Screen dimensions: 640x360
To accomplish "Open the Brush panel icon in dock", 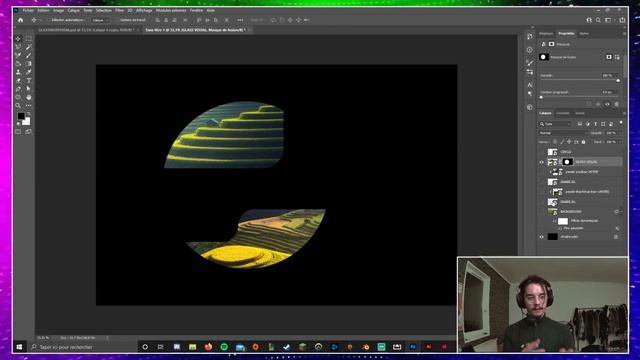I will coord(529,63).
